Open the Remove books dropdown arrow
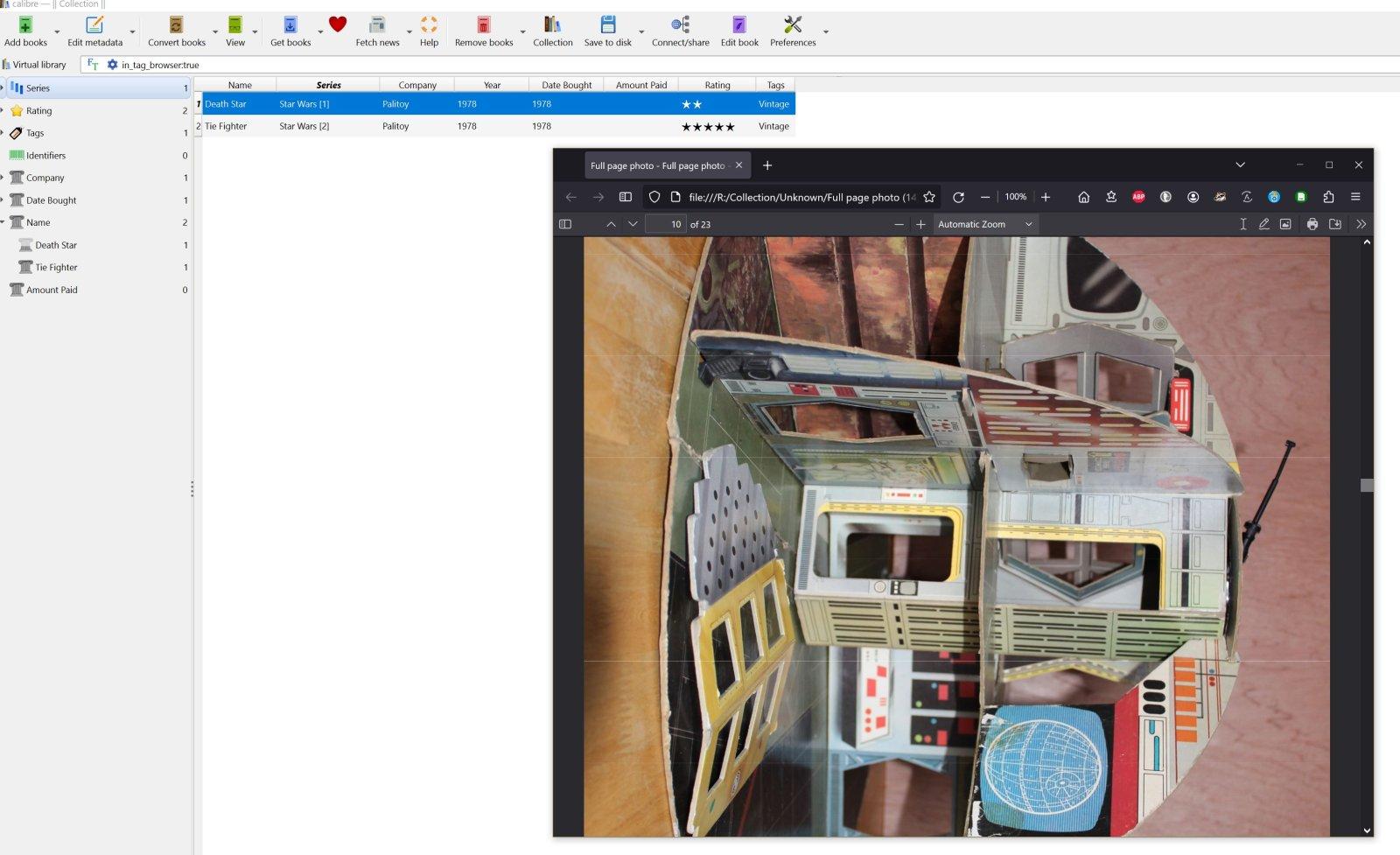 (523, 32)
